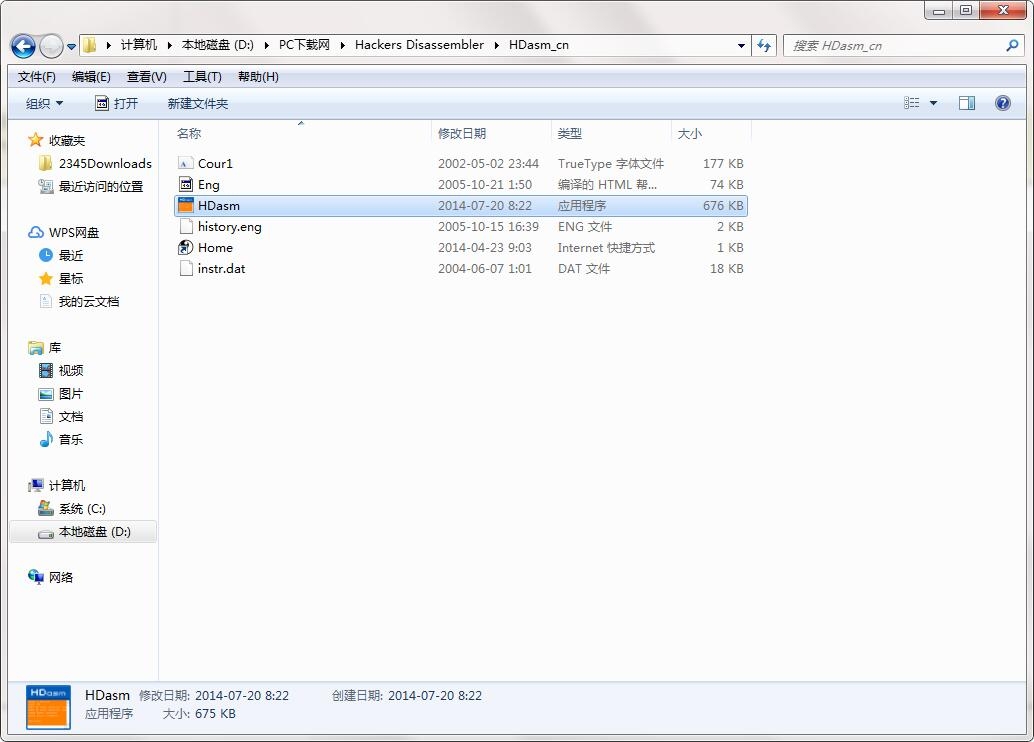Open the 文件(F) menu

tap(37, 77)
